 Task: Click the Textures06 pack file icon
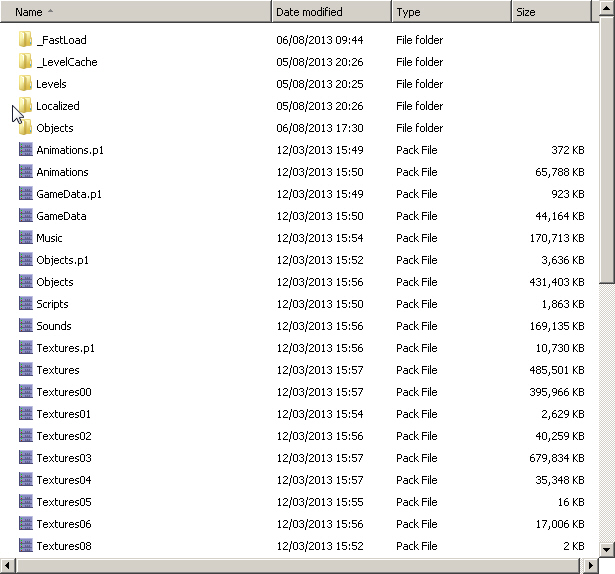coord(25,523)
